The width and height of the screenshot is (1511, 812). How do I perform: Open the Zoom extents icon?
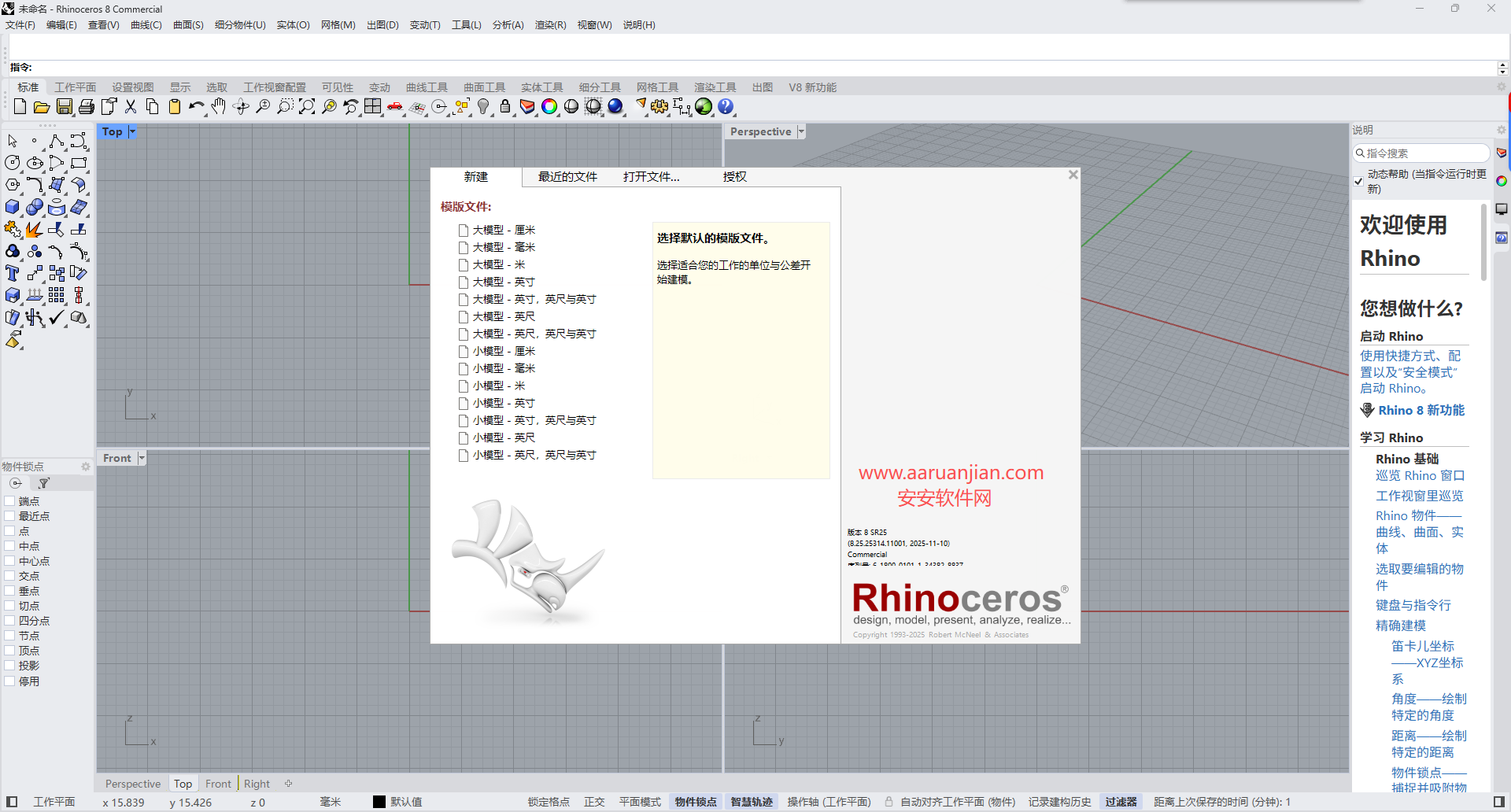(x=307, y=106)
